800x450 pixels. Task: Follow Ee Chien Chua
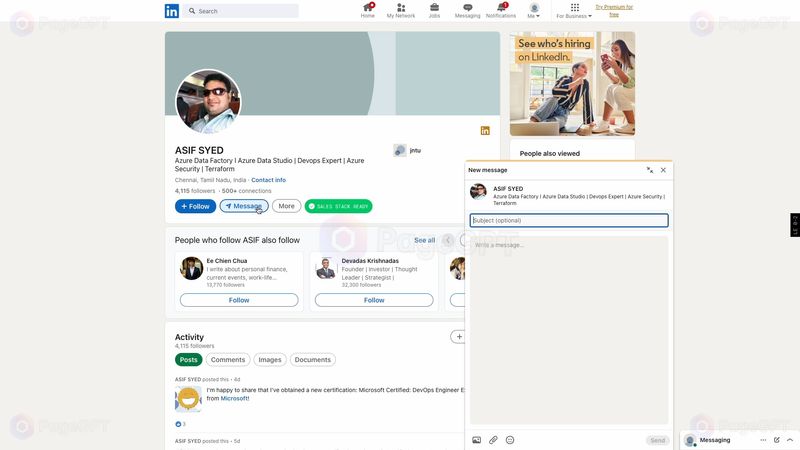click(239, 300)
